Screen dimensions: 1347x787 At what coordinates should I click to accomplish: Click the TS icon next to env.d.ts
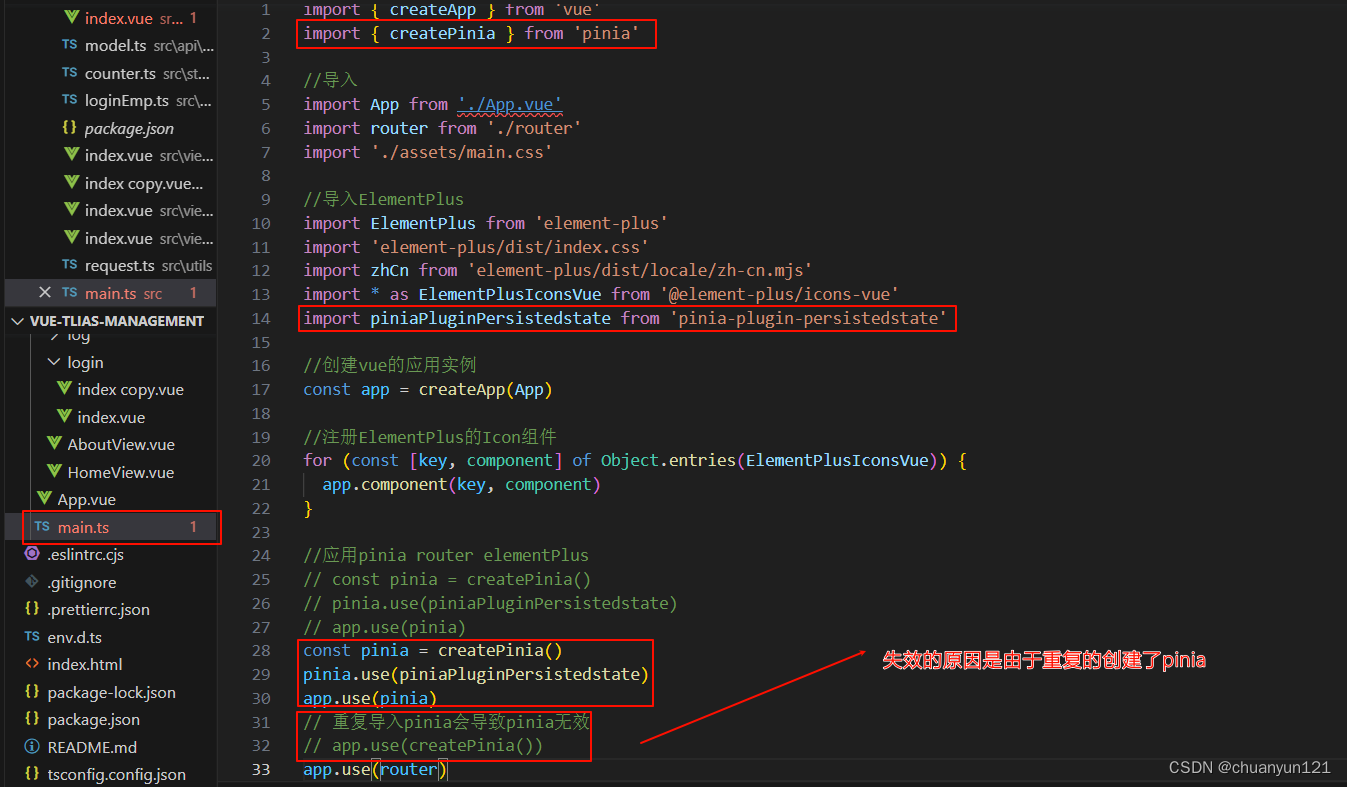coord(31,636)
